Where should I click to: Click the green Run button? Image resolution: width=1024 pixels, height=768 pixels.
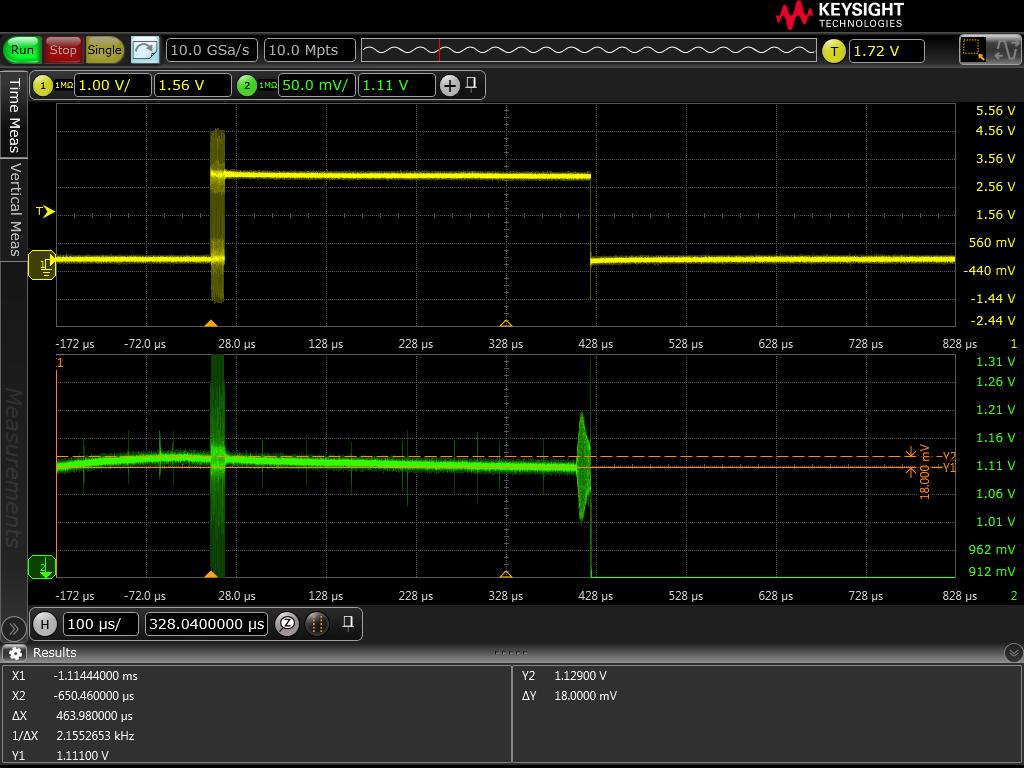point(22,50)
